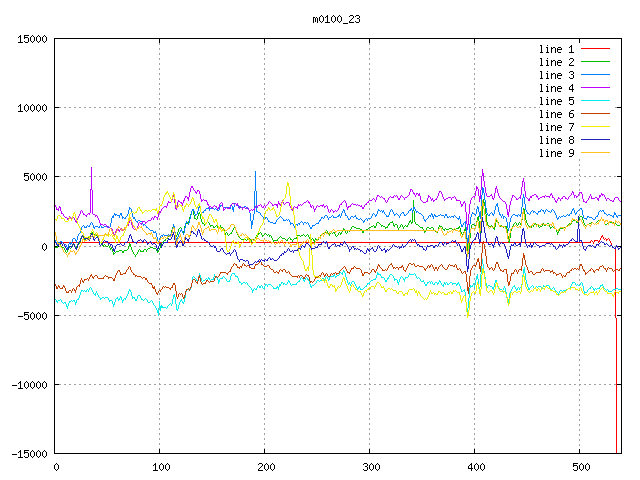Select the 'line 2' legend label
The height and width of the screenshot is (480, 640).
click(x=556, y=62)
